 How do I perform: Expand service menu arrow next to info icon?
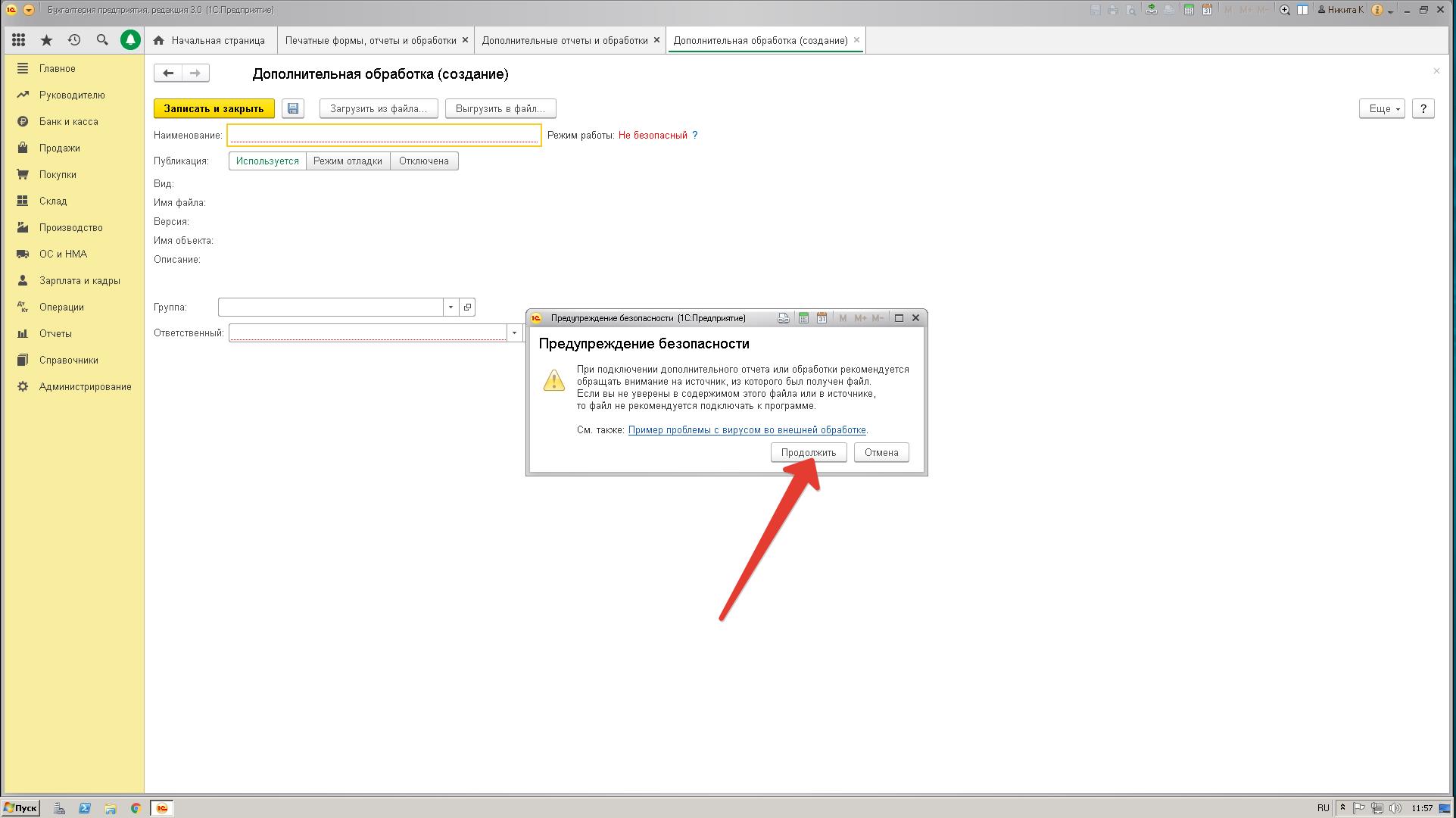(x=1392, y=11)
